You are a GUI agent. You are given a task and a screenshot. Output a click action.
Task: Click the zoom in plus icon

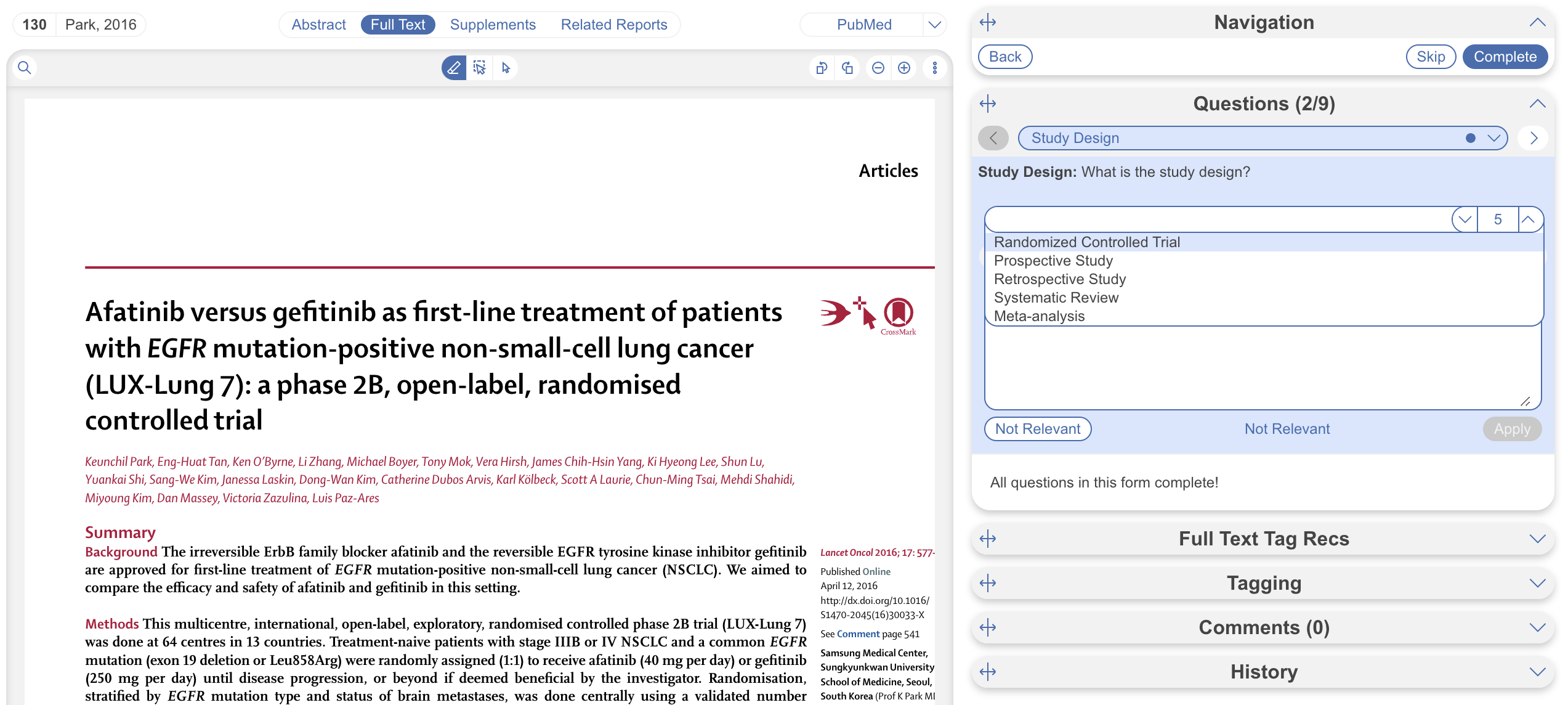pyautogui.click(x=904, y=68)
